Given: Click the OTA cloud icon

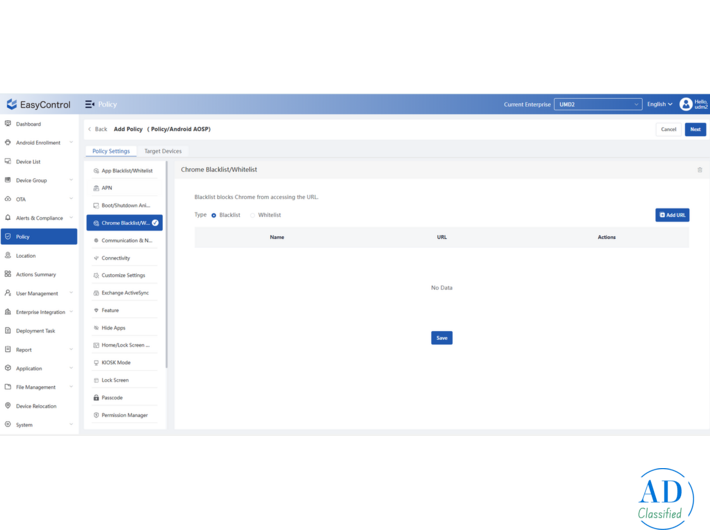Looking at the screenshot, I should tap(8, 199).
